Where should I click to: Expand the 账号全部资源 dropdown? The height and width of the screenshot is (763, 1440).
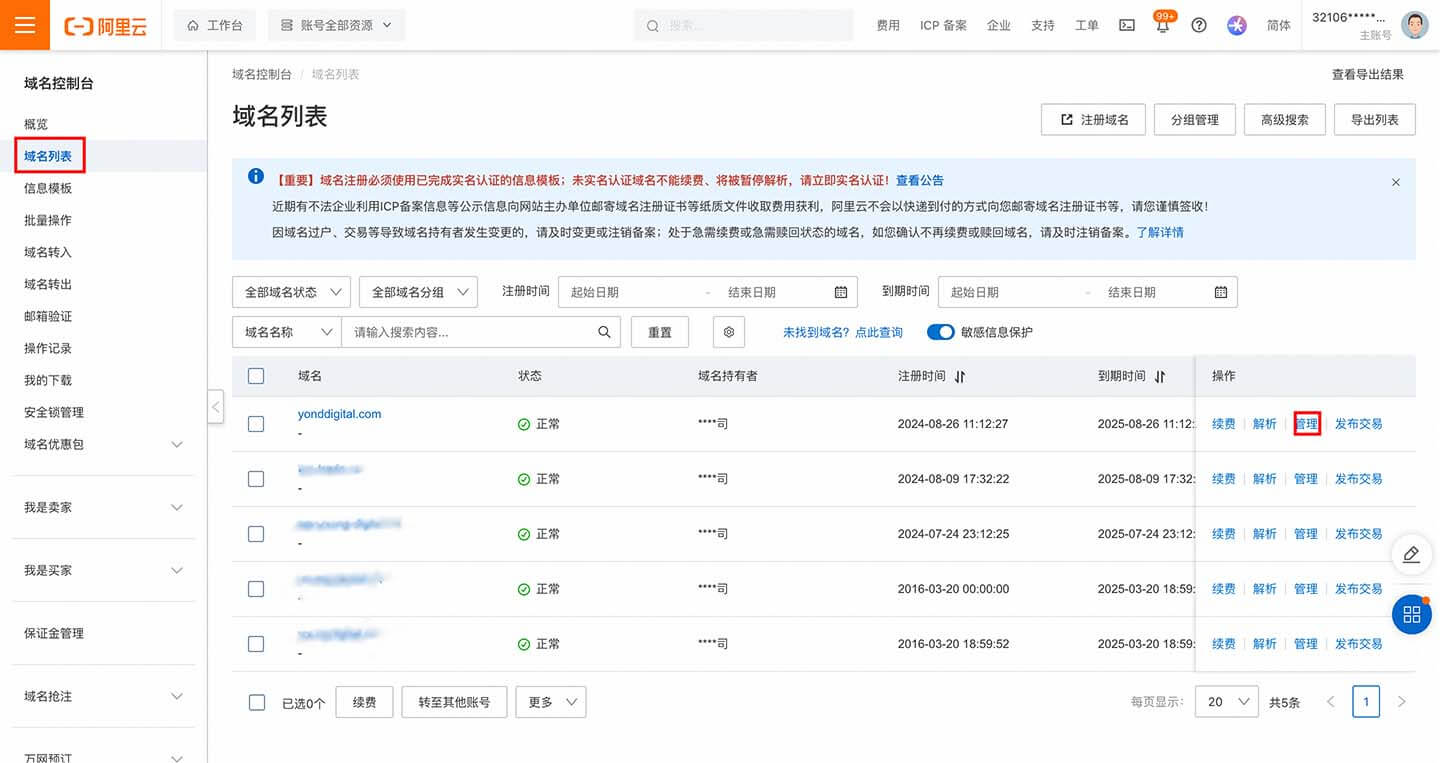[336, 26]
